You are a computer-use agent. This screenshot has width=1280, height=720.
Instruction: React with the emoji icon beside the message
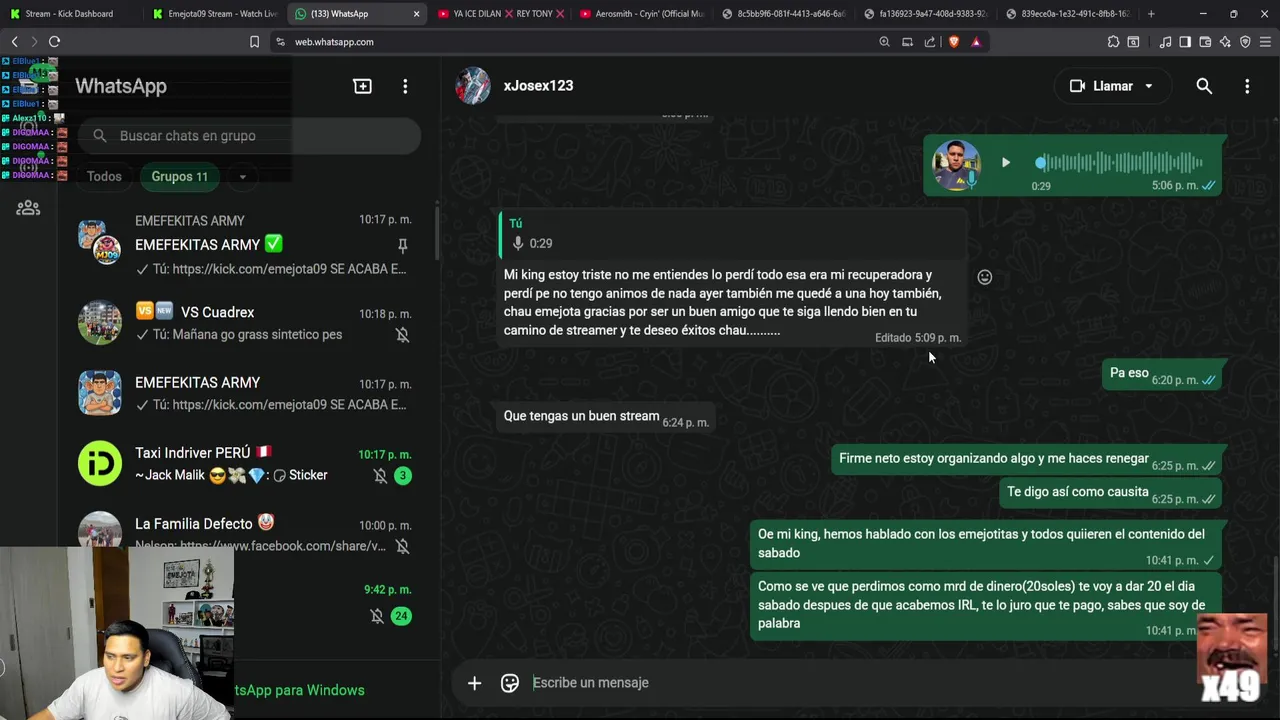(x=984, y=277)
